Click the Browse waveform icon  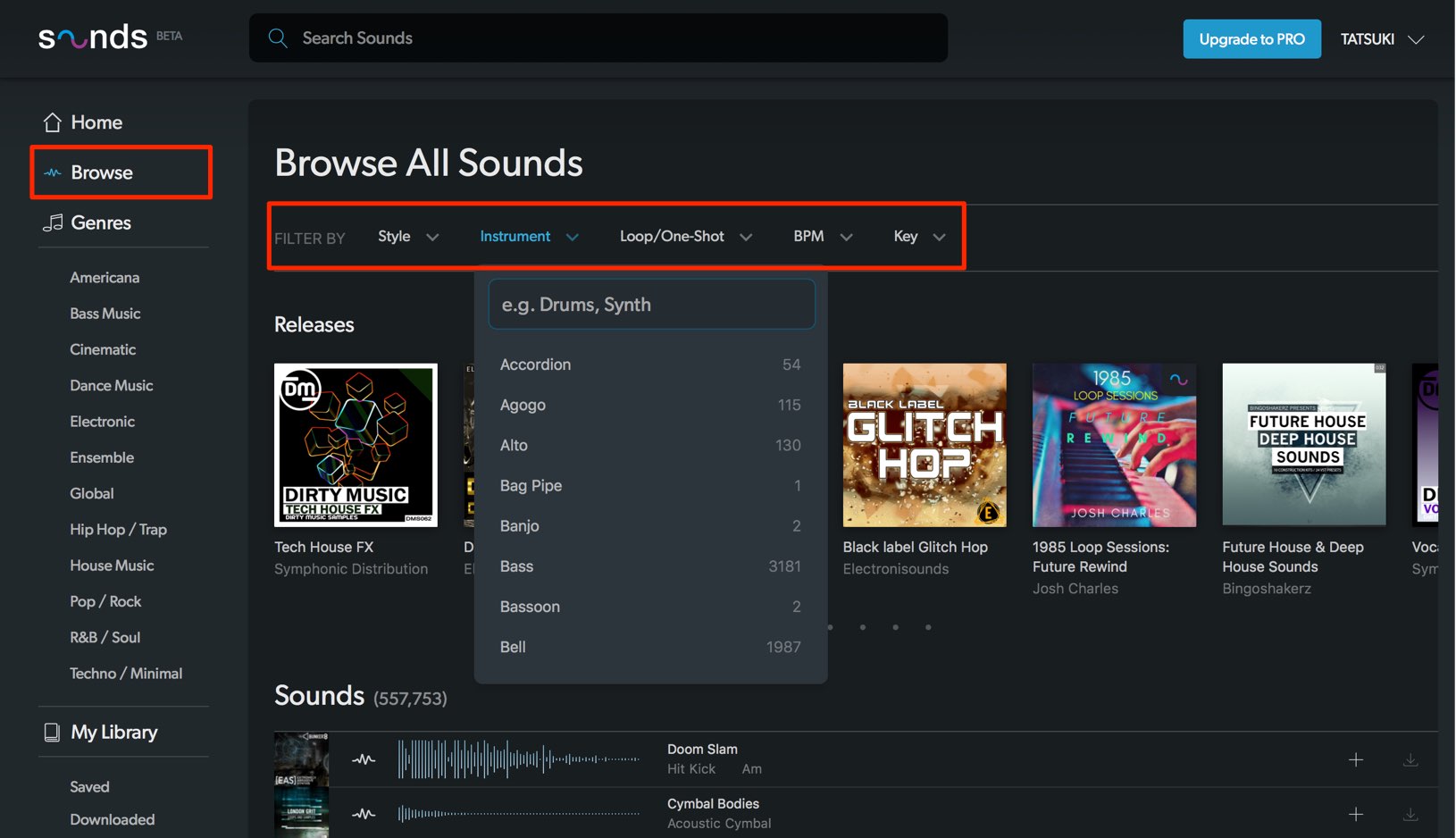click(53, 172)
